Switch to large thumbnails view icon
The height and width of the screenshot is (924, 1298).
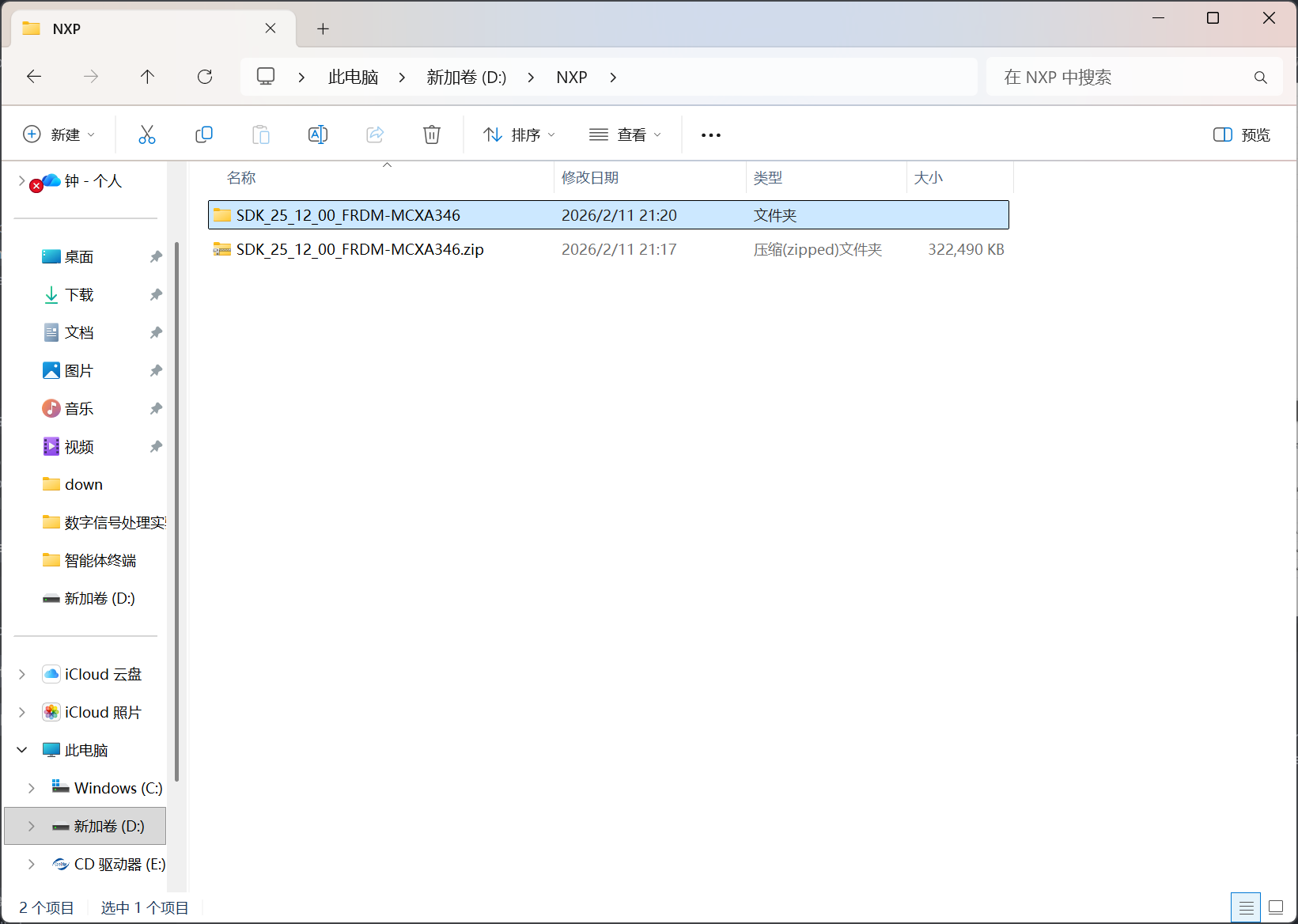tap(1276, 907)
